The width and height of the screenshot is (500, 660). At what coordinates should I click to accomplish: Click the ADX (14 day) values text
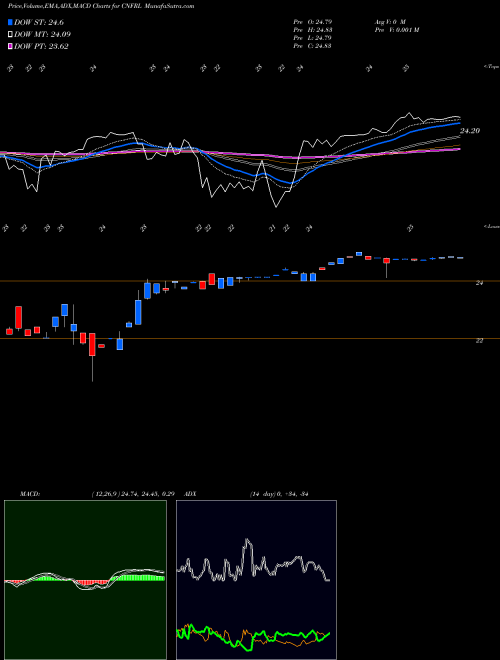pyautogui.click(x=279, y=494)
